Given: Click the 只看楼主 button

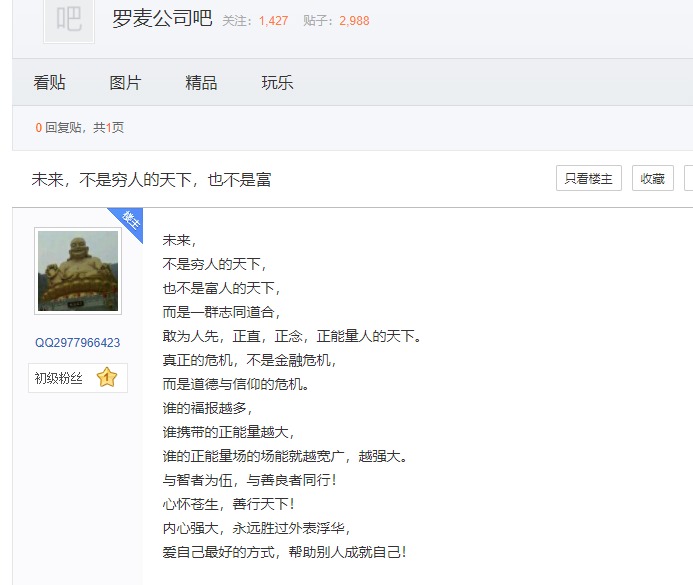Looking at the screenshot, I should (589, 179).
